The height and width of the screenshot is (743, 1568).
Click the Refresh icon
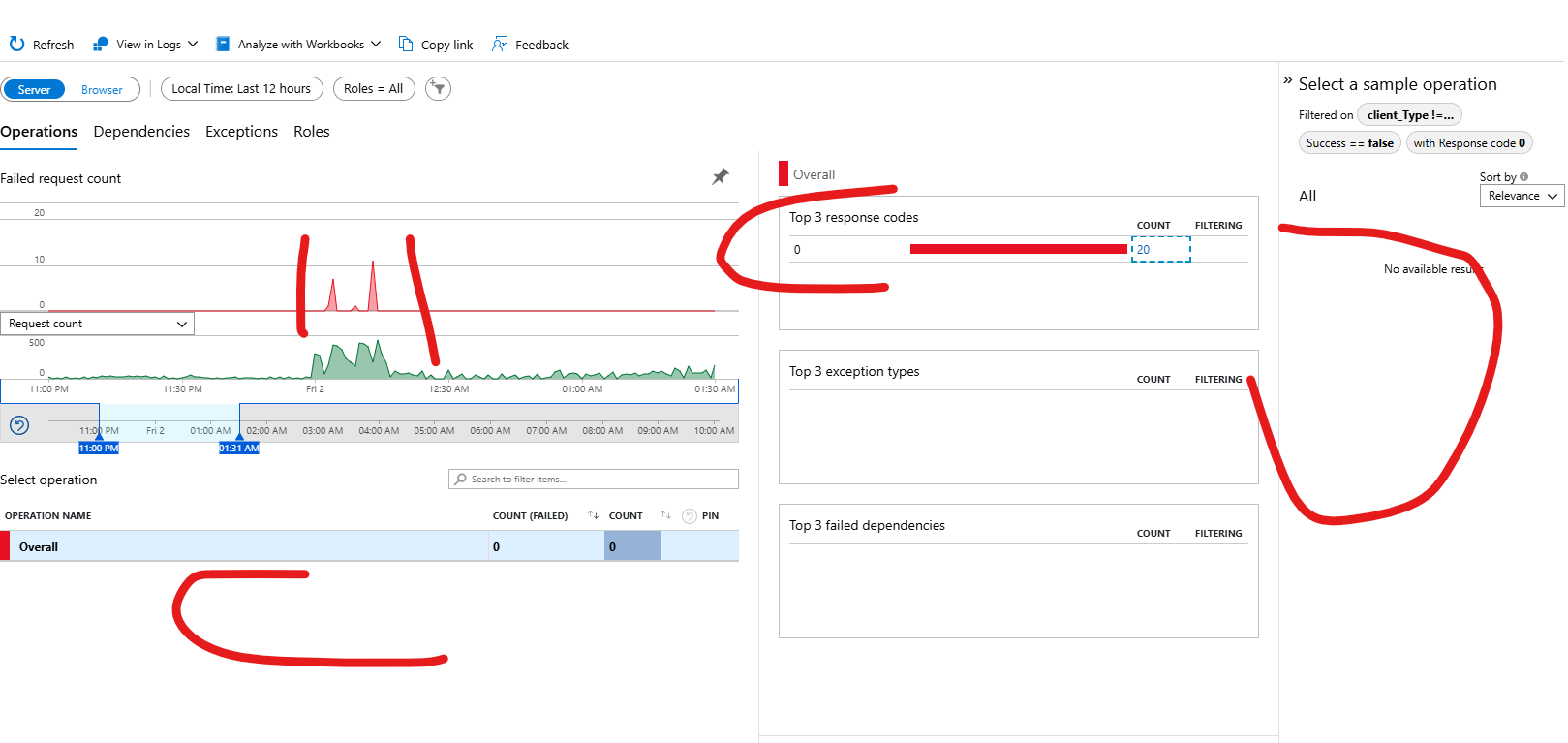coord(16,44)
